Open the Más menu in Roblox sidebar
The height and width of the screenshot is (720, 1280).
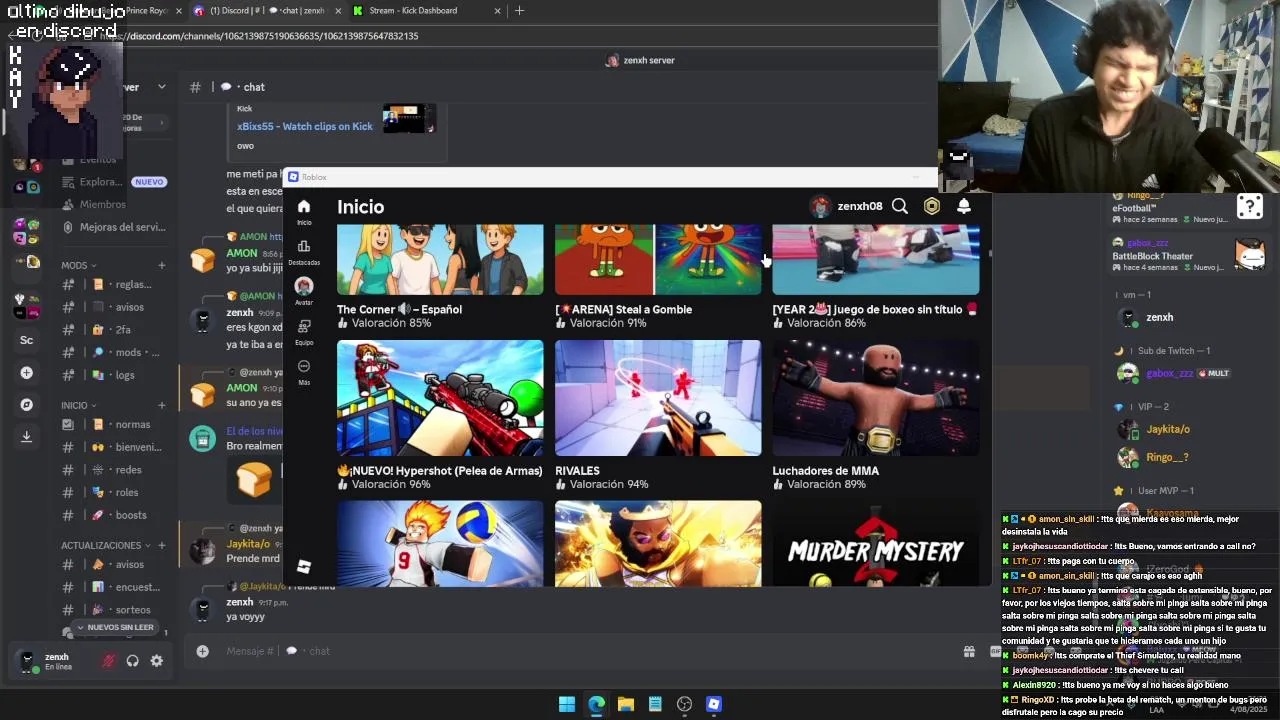pos(304,366)
